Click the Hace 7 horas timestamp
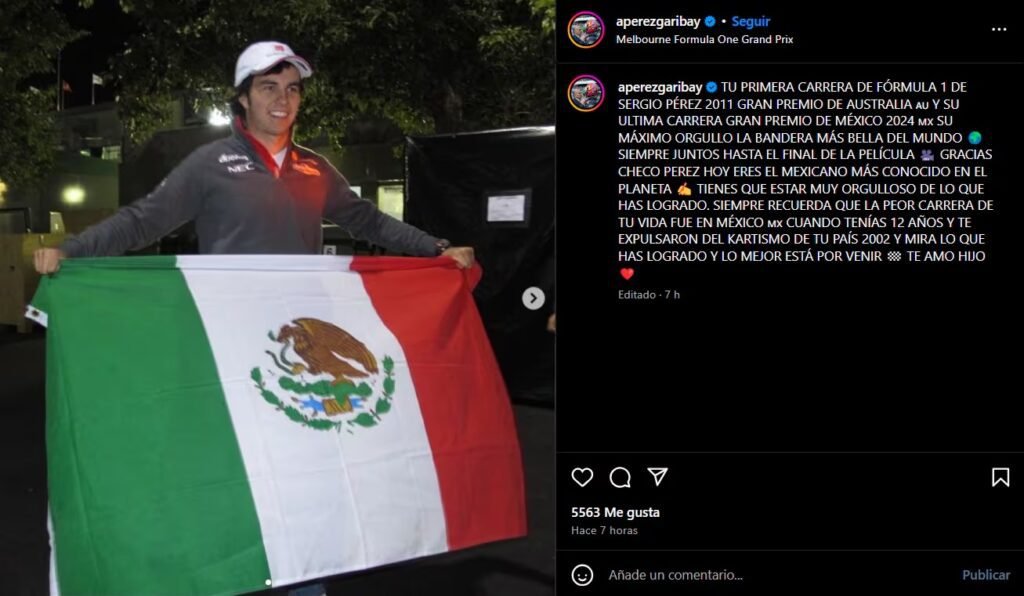This screenshot has width=1024, height=596. [604, 530]
